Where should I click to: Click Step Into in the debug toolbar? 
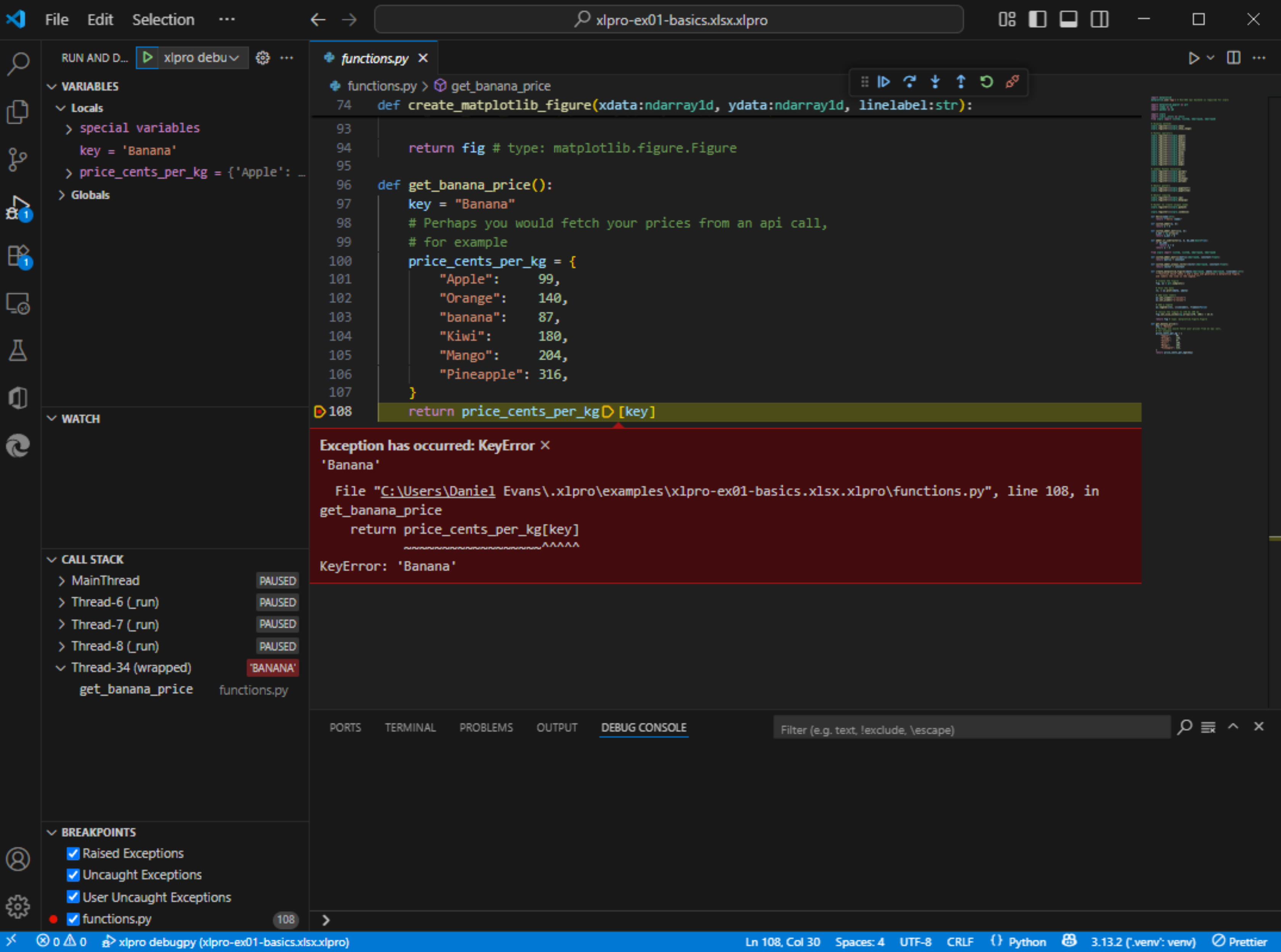click(x=935, y=82)
